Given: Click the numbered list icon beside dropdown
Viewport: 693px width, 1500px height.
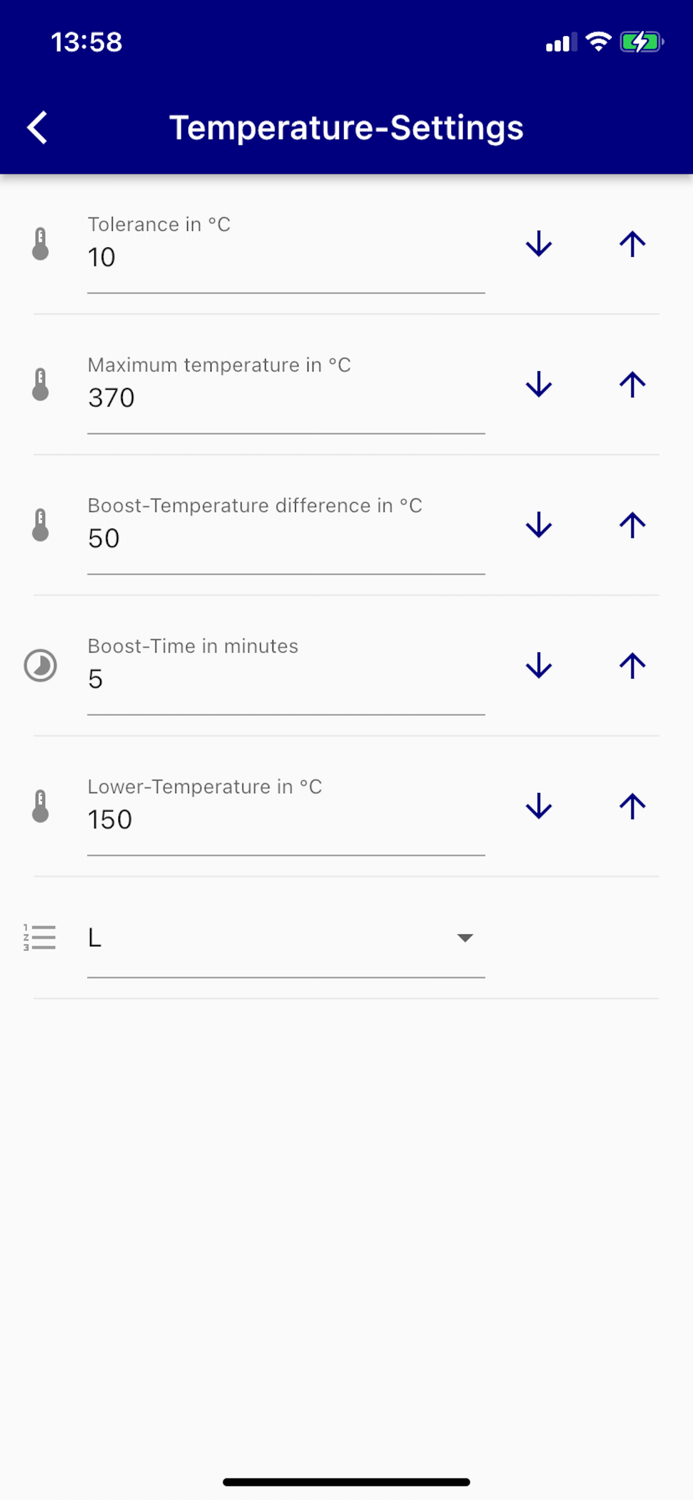Looking at the screenshot, I should (40, 938).
